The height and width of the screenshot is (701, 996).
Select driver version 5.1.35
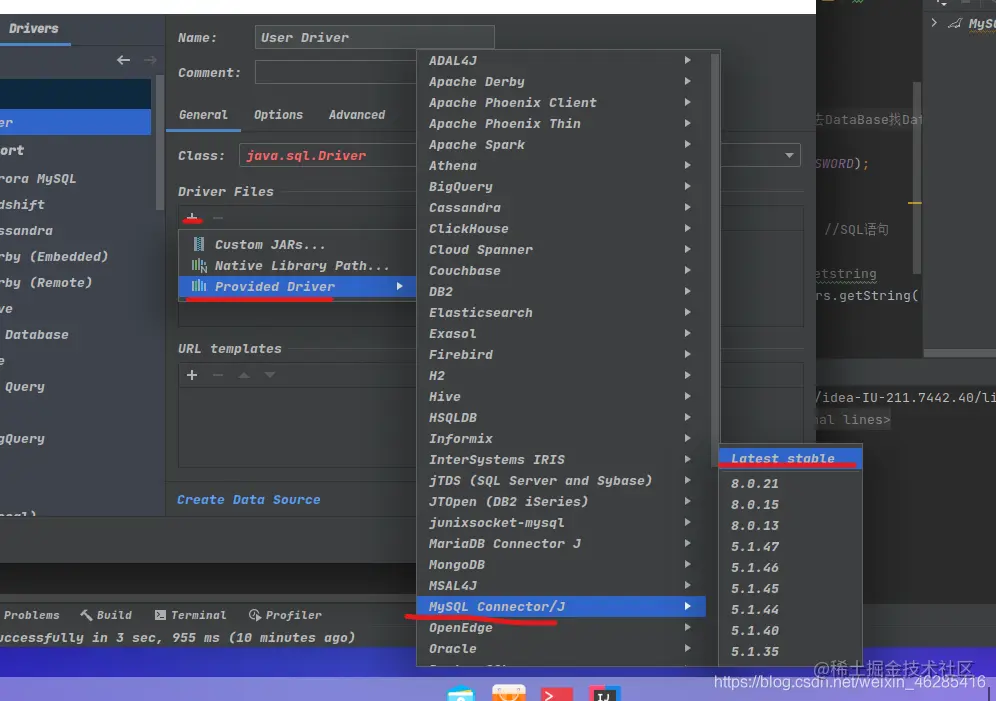pos(790,651)
